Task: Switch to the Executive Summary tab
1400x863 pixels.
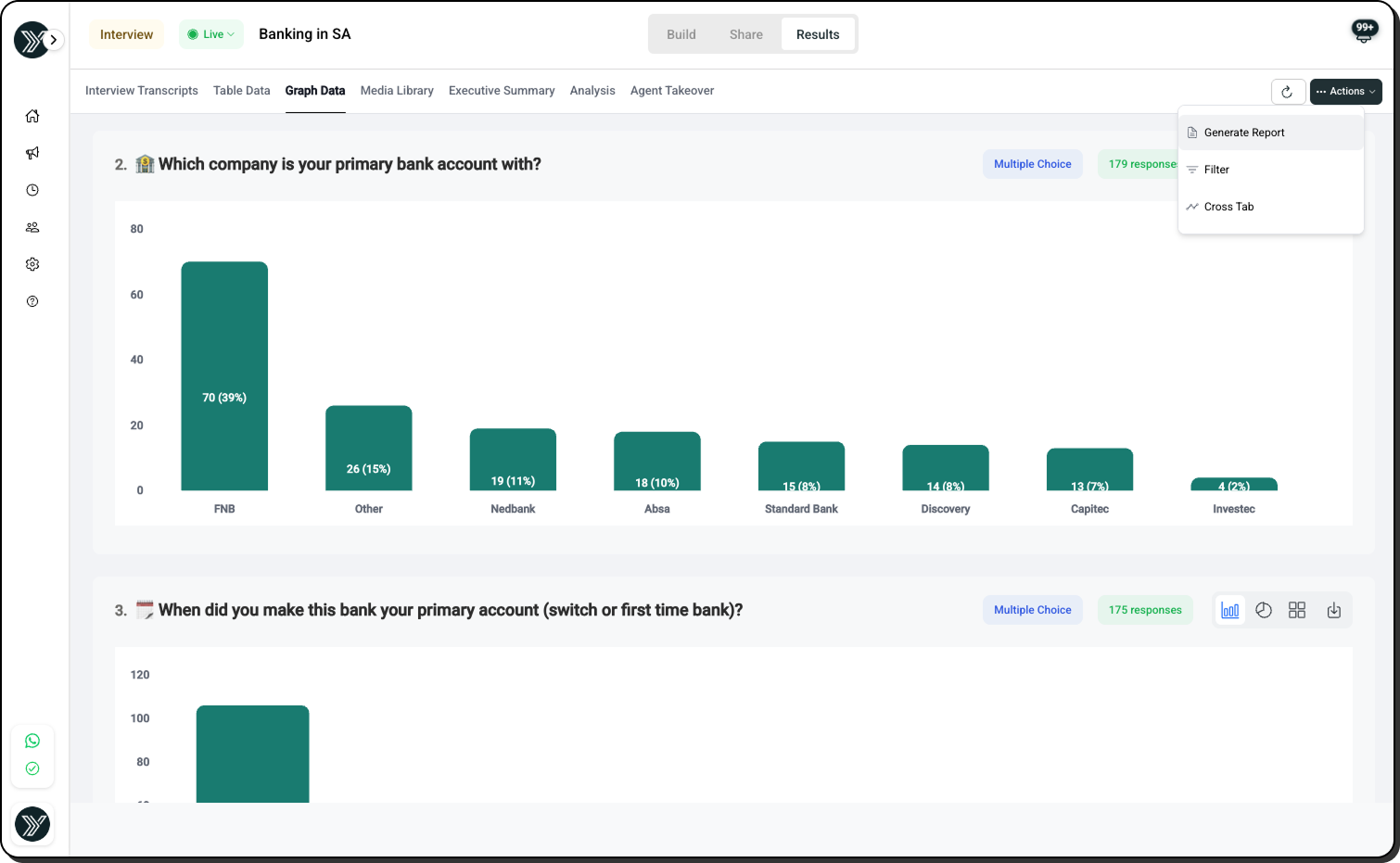Action: click(502, 91)
